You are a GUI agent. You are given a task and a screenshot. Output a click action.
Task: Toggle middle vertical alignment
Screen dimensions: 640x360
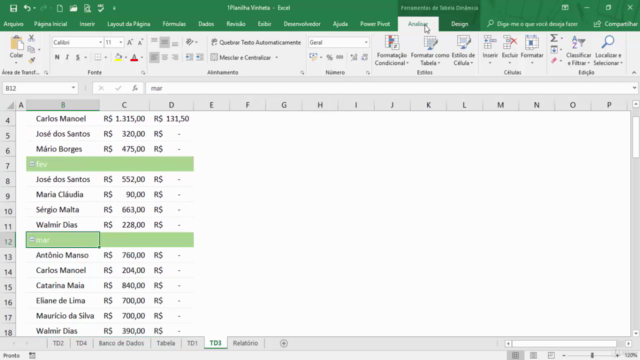coord(164,42)
